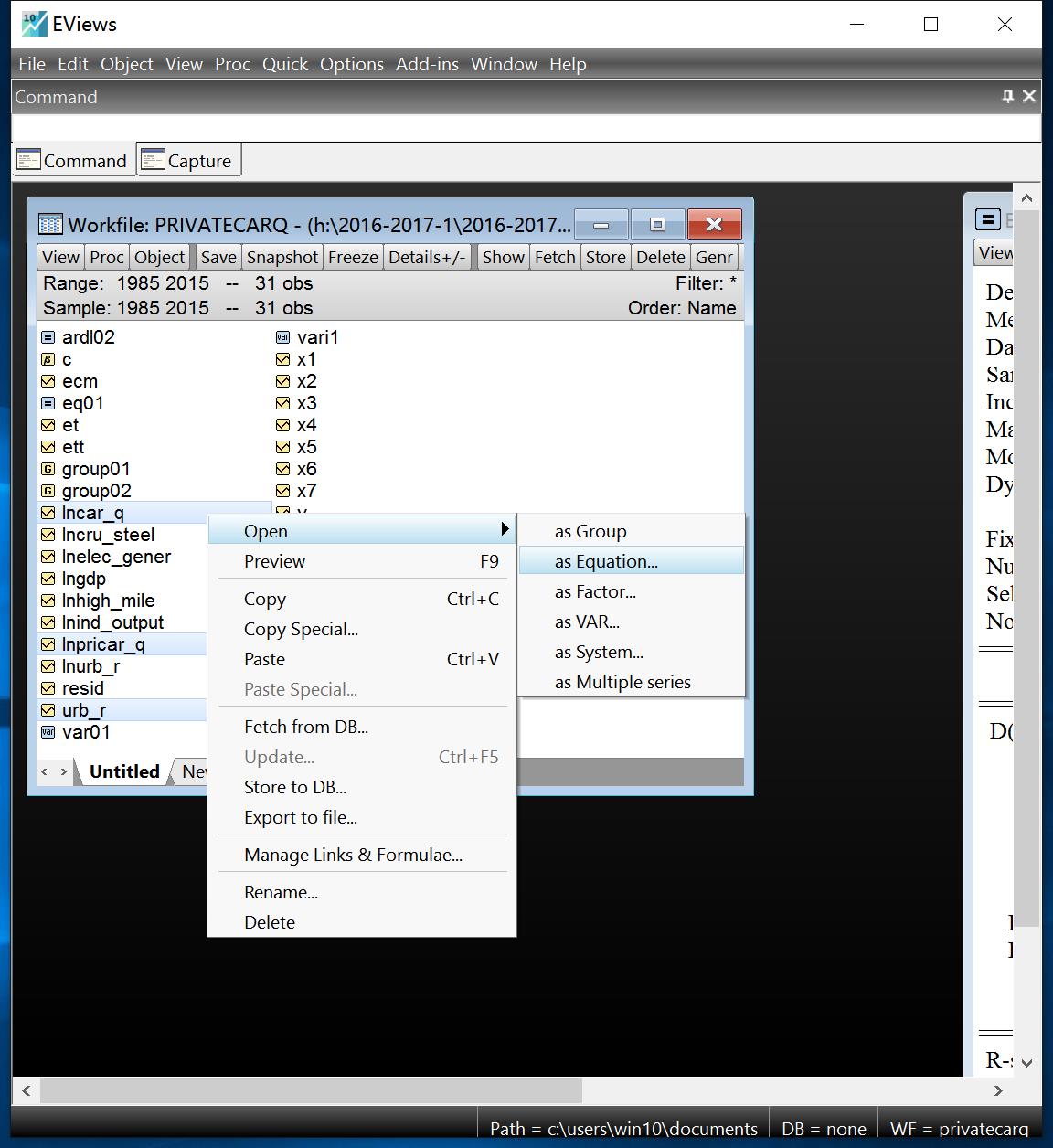This screenshot has height=1148, width=1053.
Task: Expand the Open submenu arrow
Action: pos(504,529)
